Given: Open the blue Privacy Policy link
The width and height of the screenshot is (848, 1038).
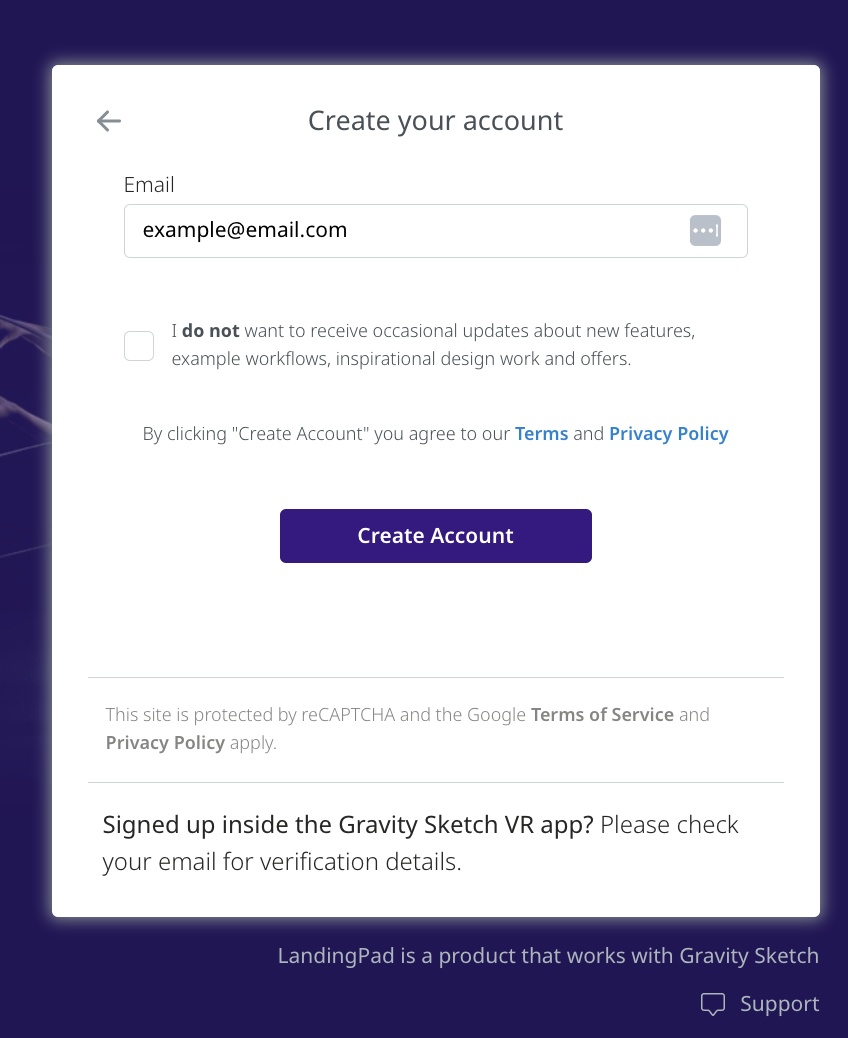Looking at the screenshot, I should coord(669,434).
